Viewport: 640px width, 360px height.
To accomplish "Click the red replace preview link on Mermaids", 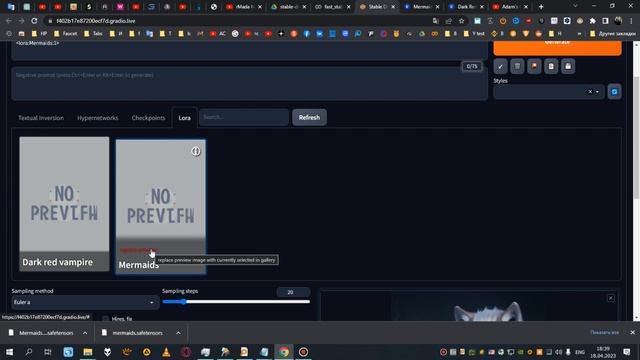I will 138,250.
